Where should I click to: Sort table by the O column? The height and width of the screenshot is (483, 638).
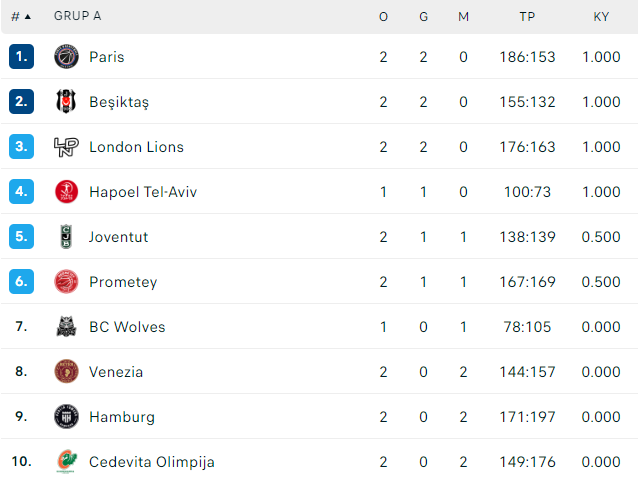tap(383, 17)
